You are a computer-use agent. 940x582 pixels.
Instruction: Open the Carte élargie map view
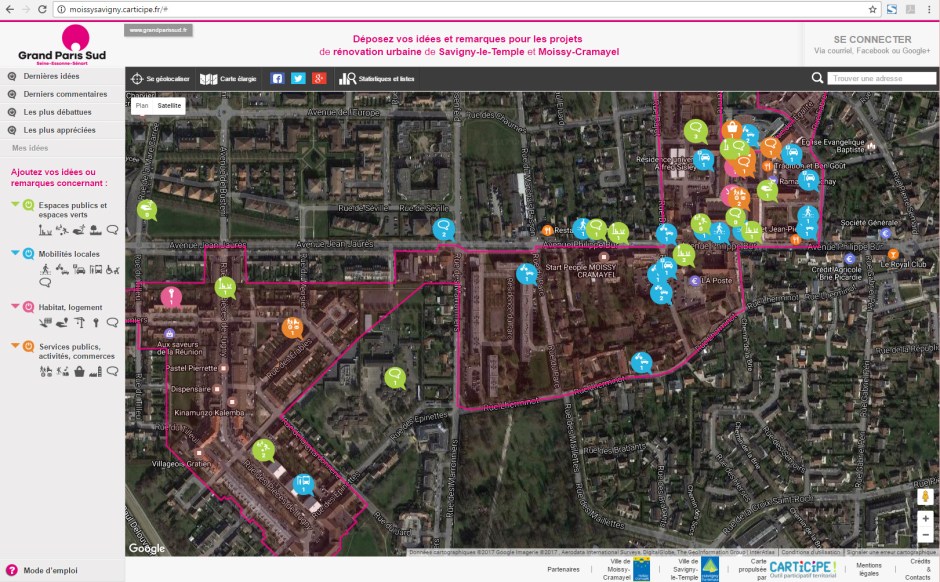(x=208, y=79)
